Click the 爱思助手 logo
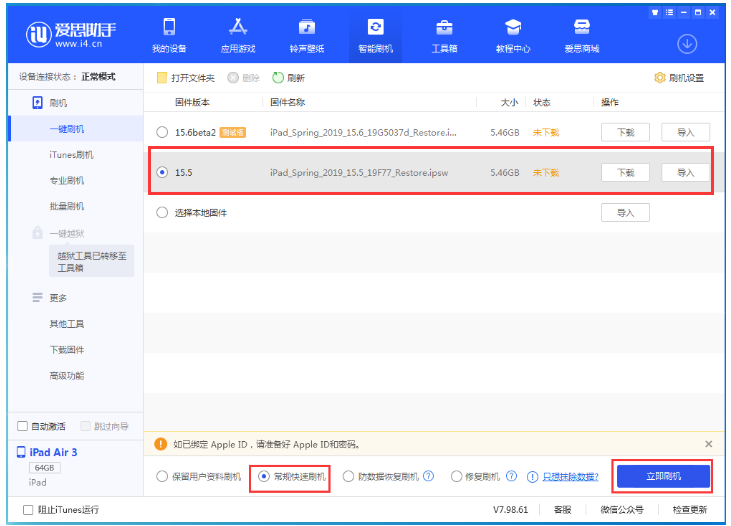 71,35
